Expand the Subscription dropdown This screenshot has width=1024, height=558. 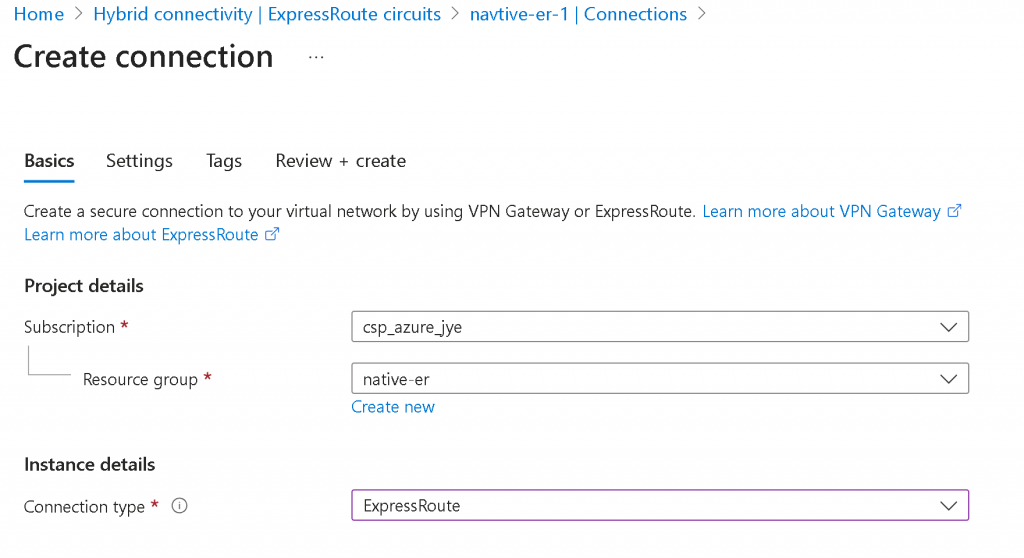tap(659, 327)
